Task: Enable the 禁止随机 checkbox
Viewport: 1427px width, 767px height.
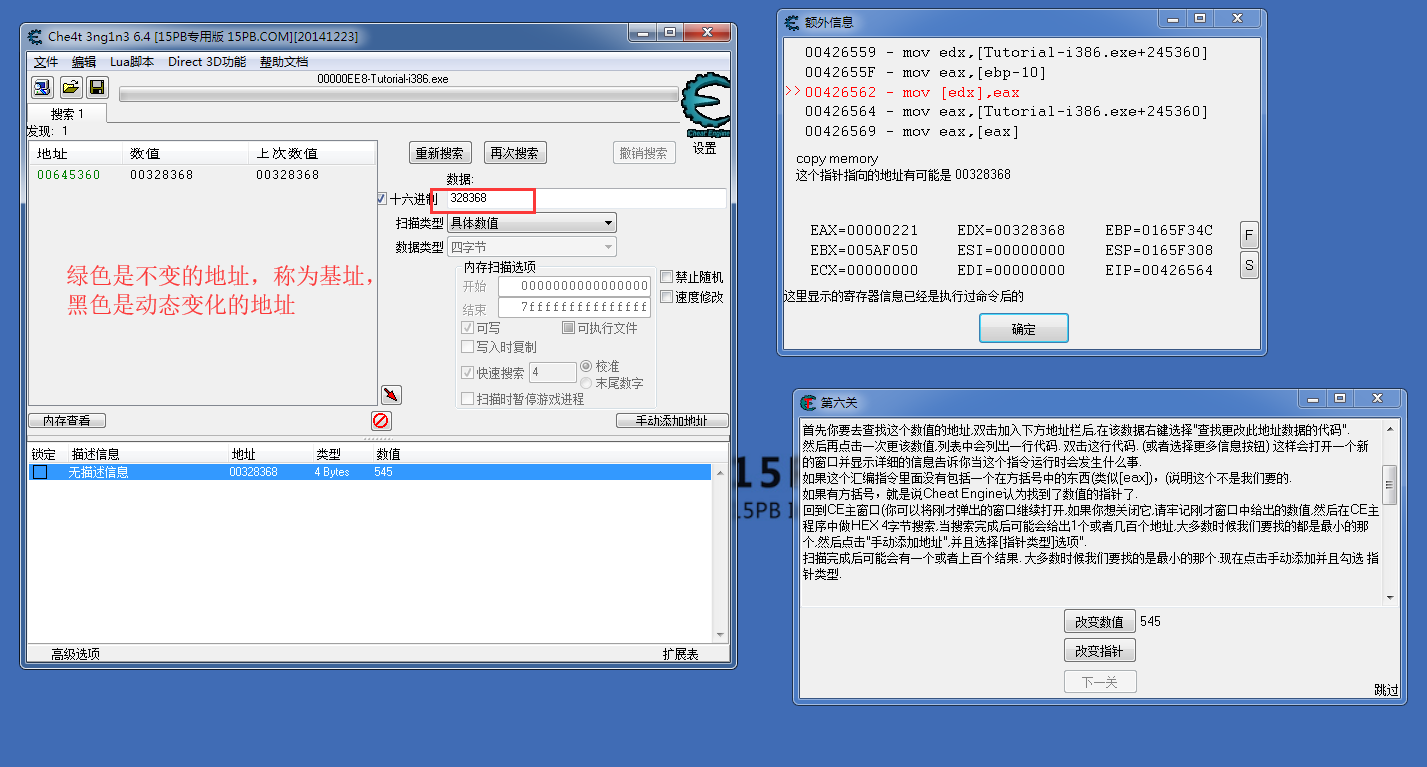Action: click(666, 277)
